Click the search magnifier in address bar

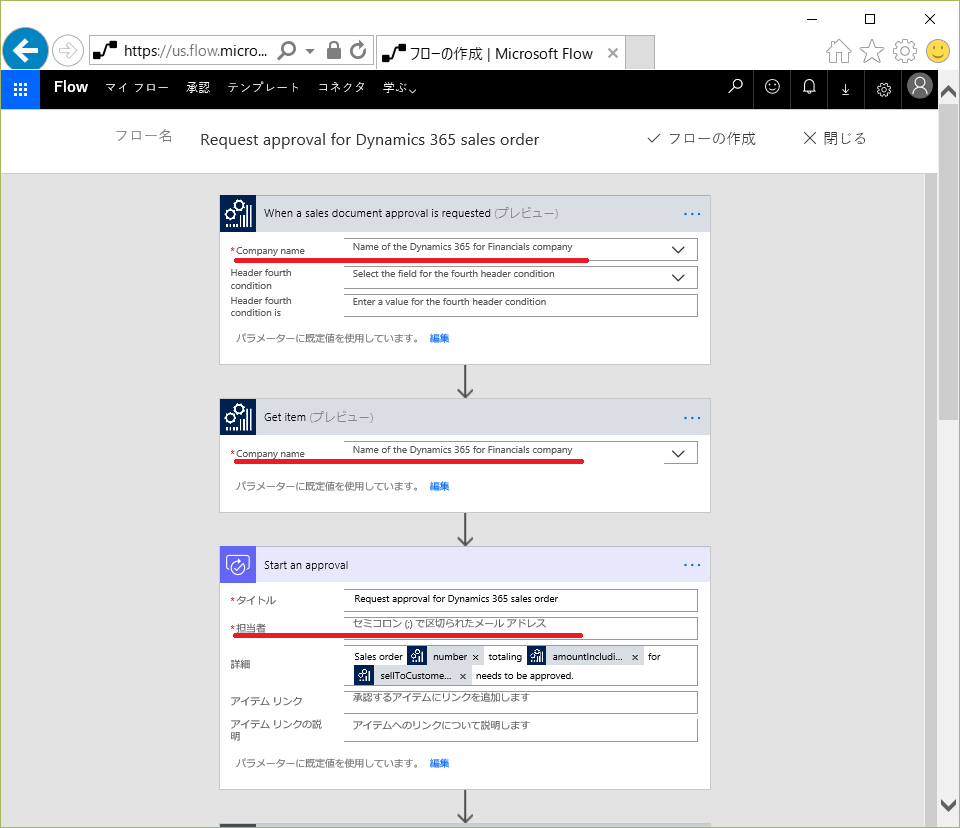pyautogui.click(x=287, y=50)
